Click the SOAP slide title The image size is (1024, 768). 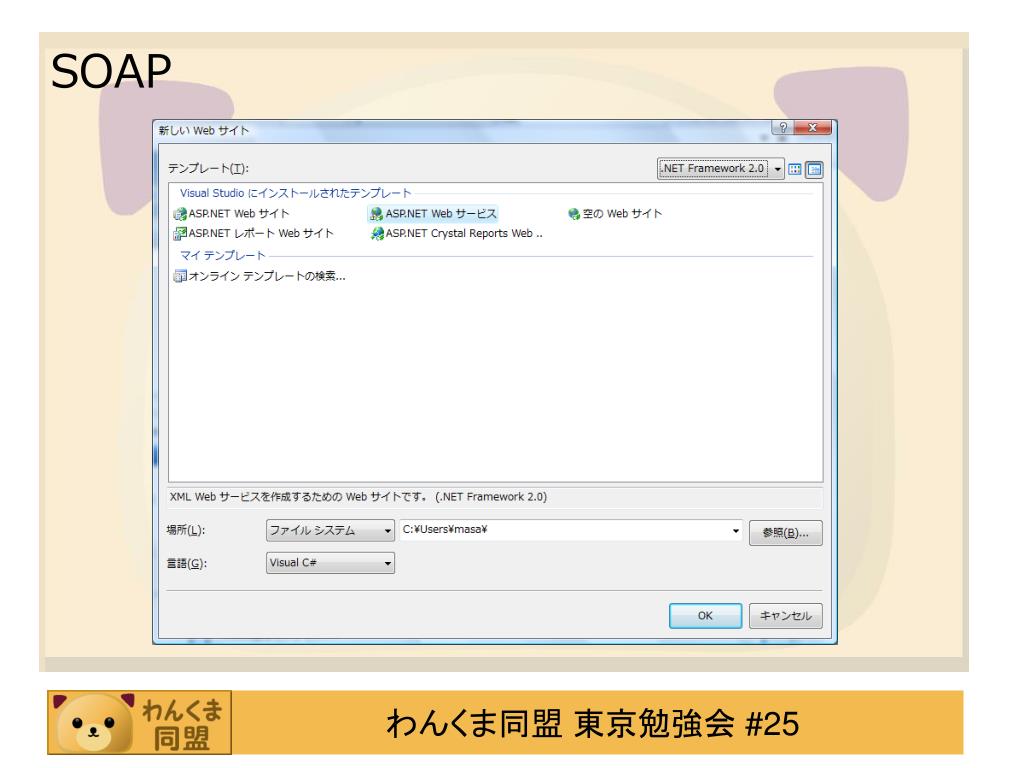pos(111,71)
